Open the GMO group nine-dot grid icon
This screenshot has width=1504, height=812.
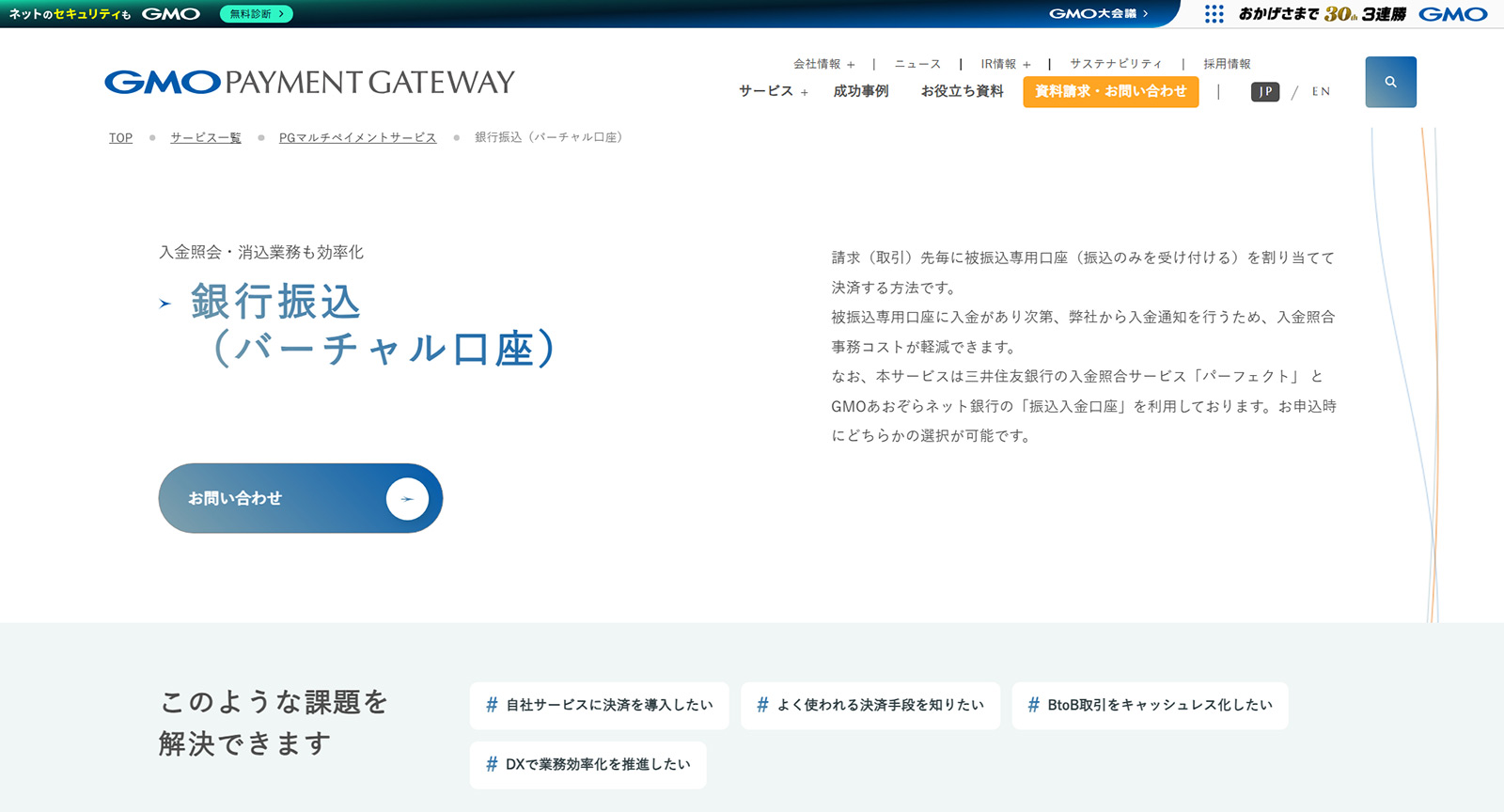click(x=1214, y=13)
